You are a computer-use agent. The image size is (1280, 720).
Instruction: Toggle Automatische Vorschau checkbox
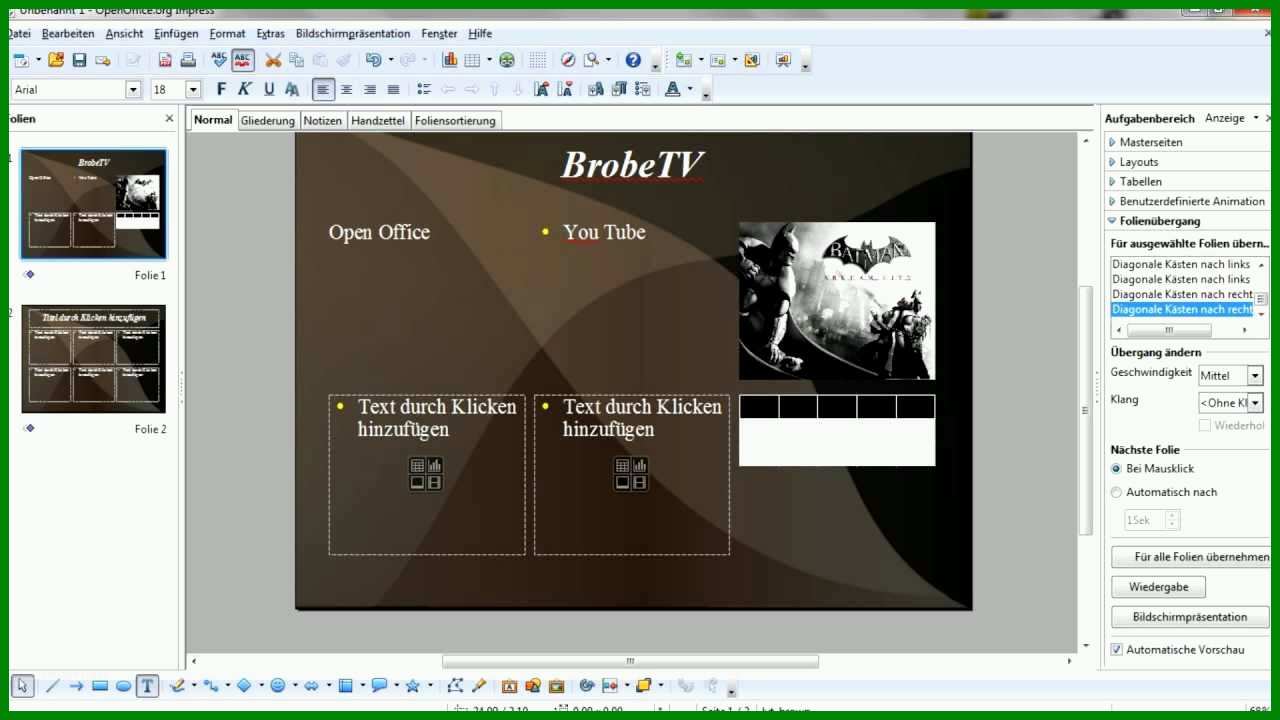(x=1117, y=650)
